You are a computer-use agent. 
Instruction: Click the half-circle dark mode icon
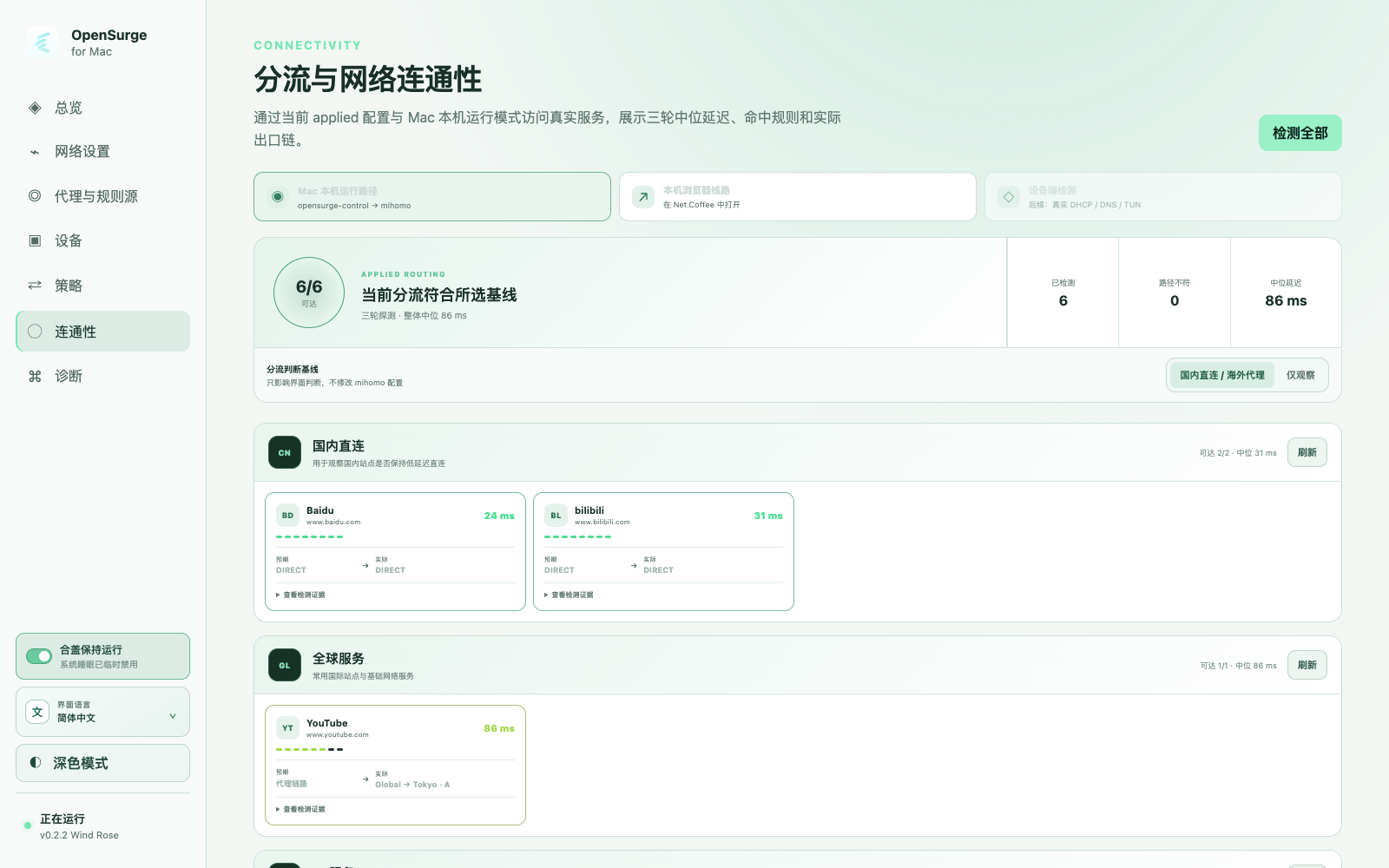[x=36, y=762]
